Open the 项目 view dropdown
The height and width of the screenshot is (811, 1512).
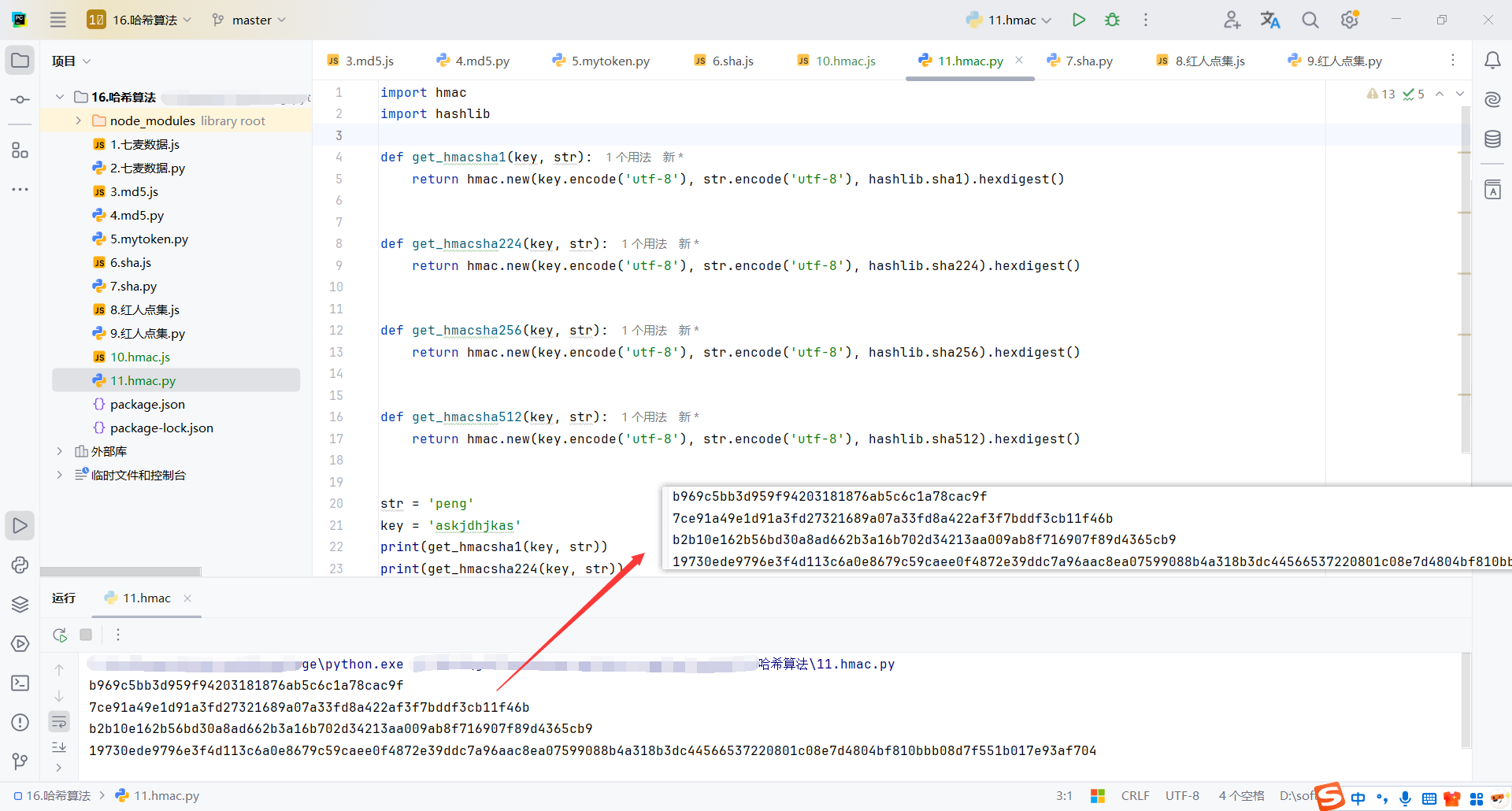[x=71, y=61]
